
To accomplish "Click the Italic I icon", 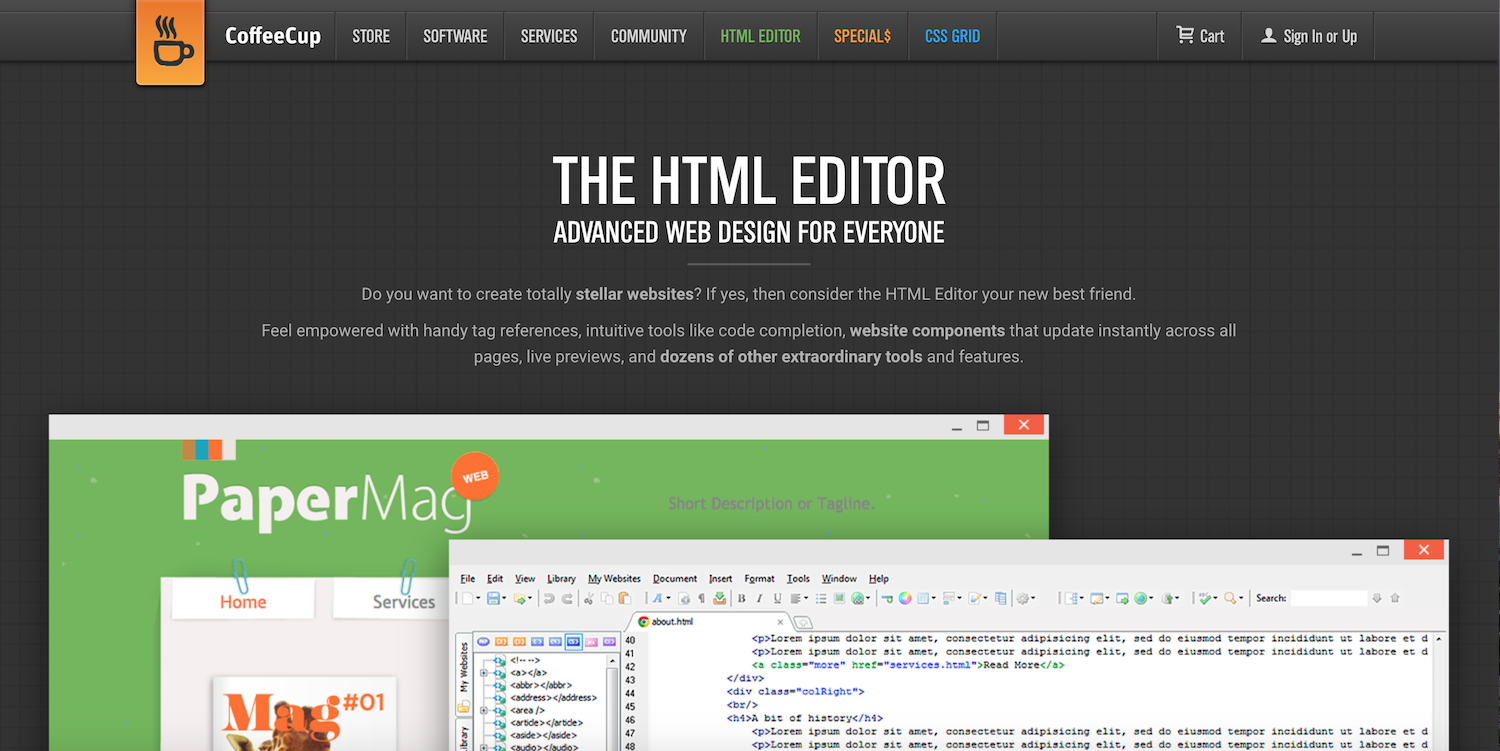I will point(760,598).
